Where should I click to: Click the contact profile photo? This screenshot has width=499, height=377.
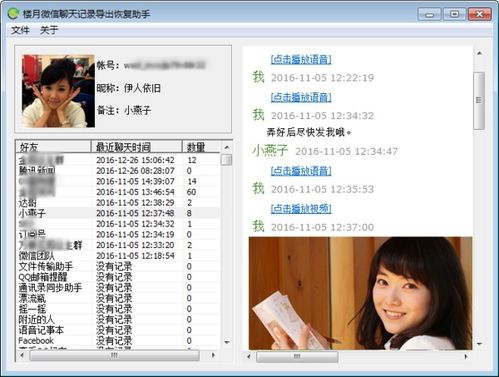[58, 91]
